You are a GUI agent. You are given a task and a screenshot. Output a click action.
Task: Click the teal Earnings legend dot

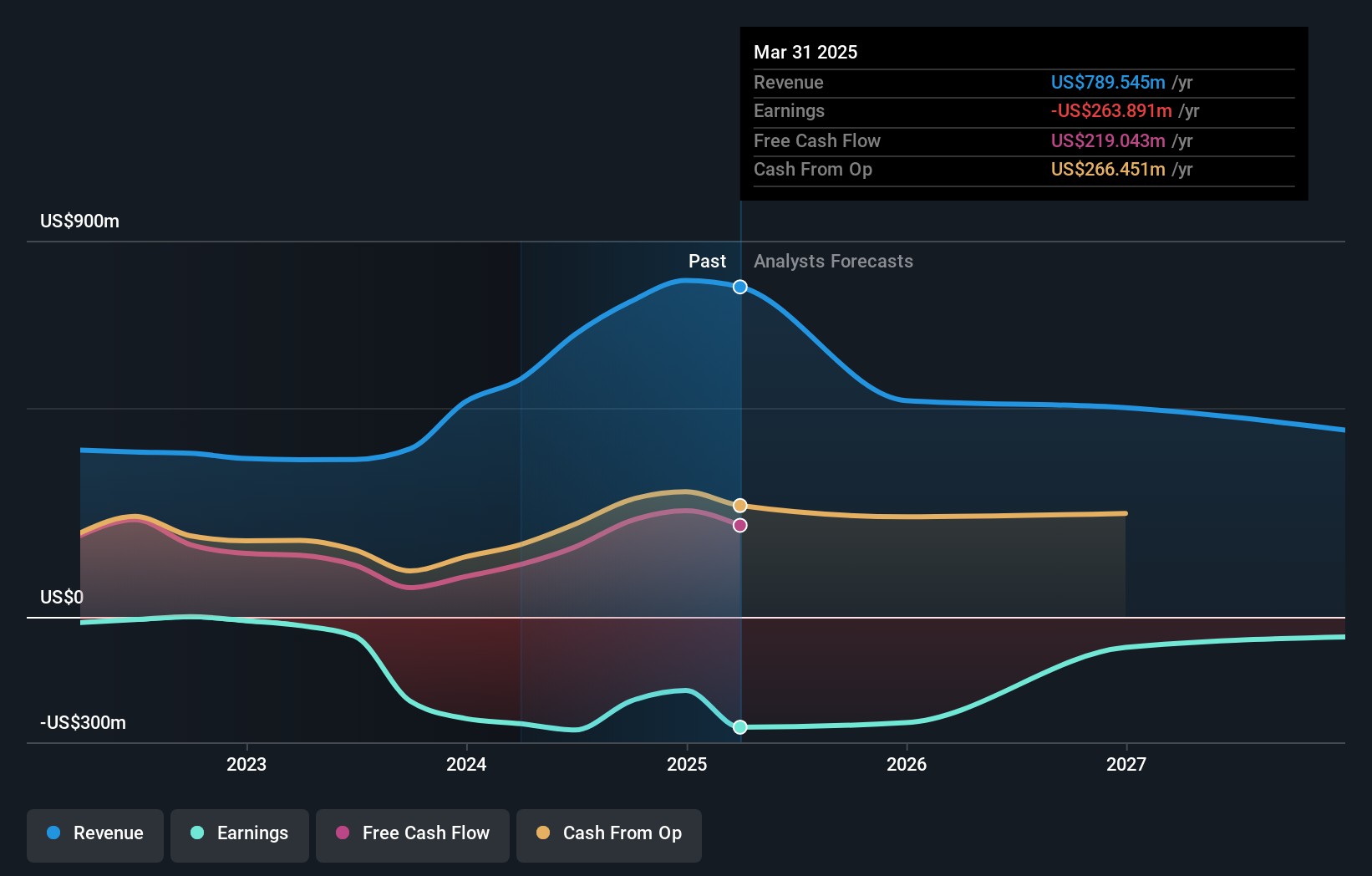click(197, 833)
